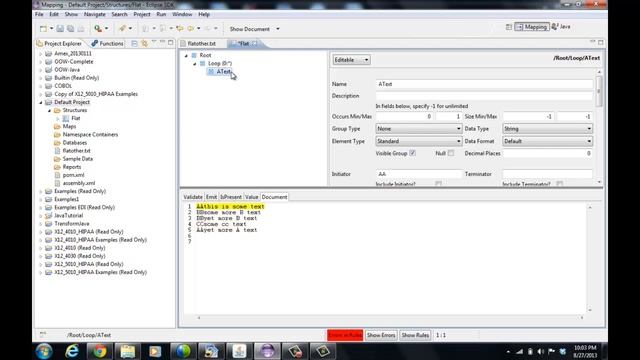Open the Element Type dropdown
The image size is (640, 360).
pos(418,141)
